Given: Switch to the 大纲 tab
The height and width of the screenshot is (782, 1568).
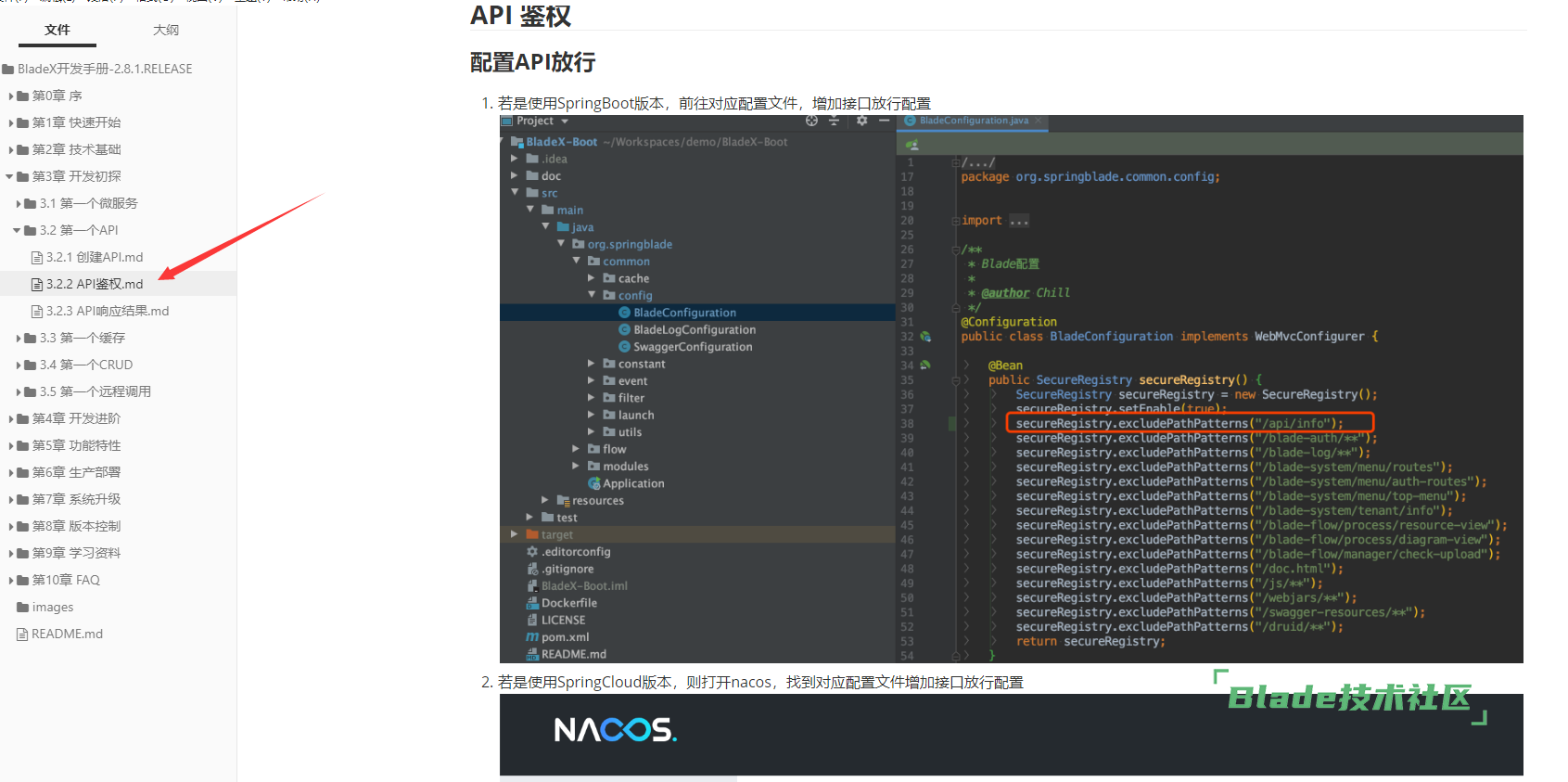Looking at the screenshot, I should pos(166,30).
